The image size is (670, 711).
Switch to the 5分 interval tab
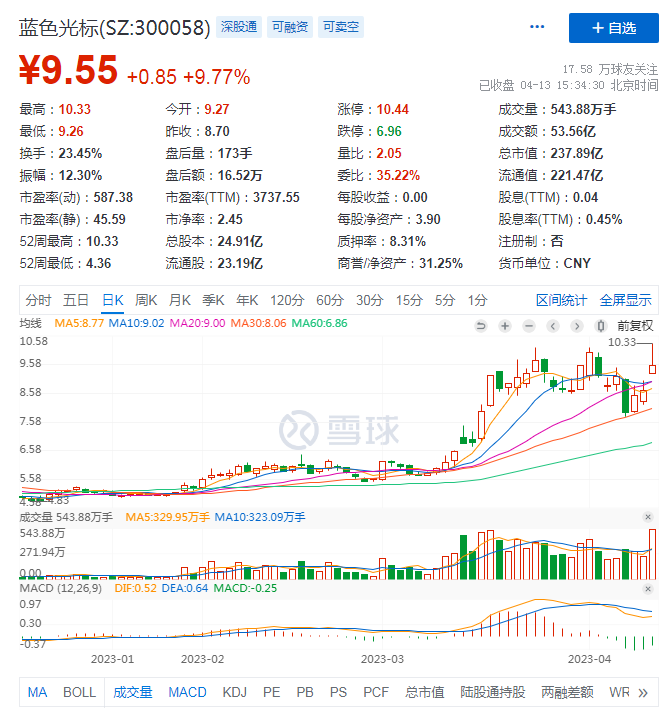click(445, 300)
